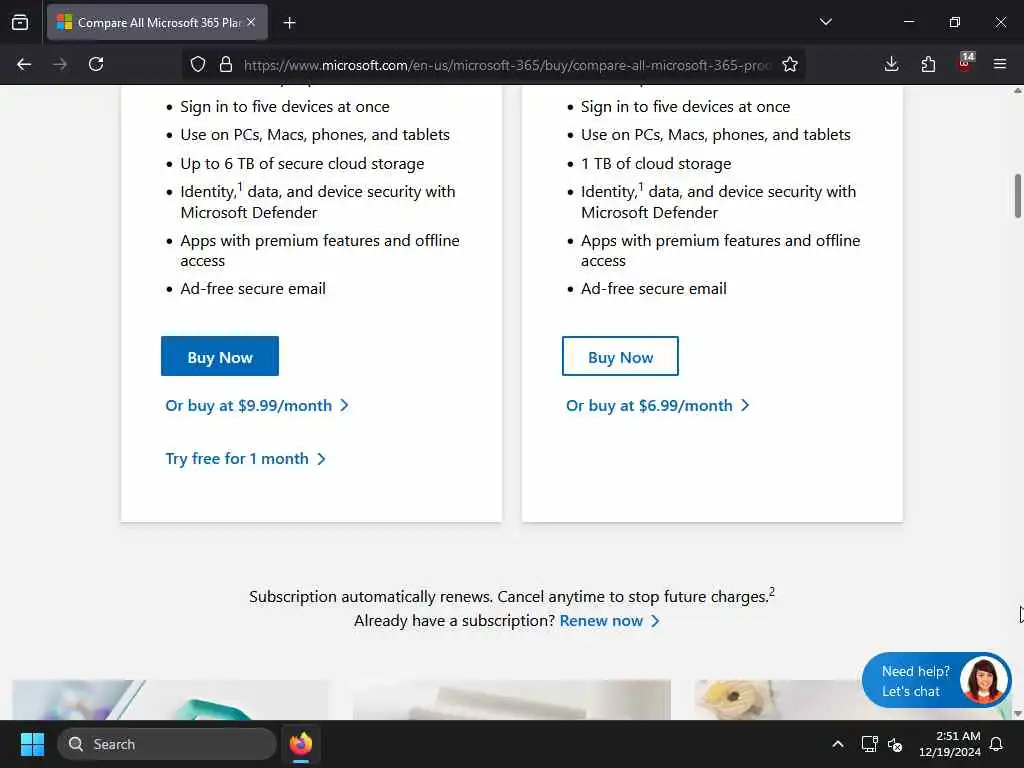Image resolution: width=1024 pixels, height=768 pixels.
Task: Show hidden system tray icons
Action: pyautogui.click(x=838, y=744)
